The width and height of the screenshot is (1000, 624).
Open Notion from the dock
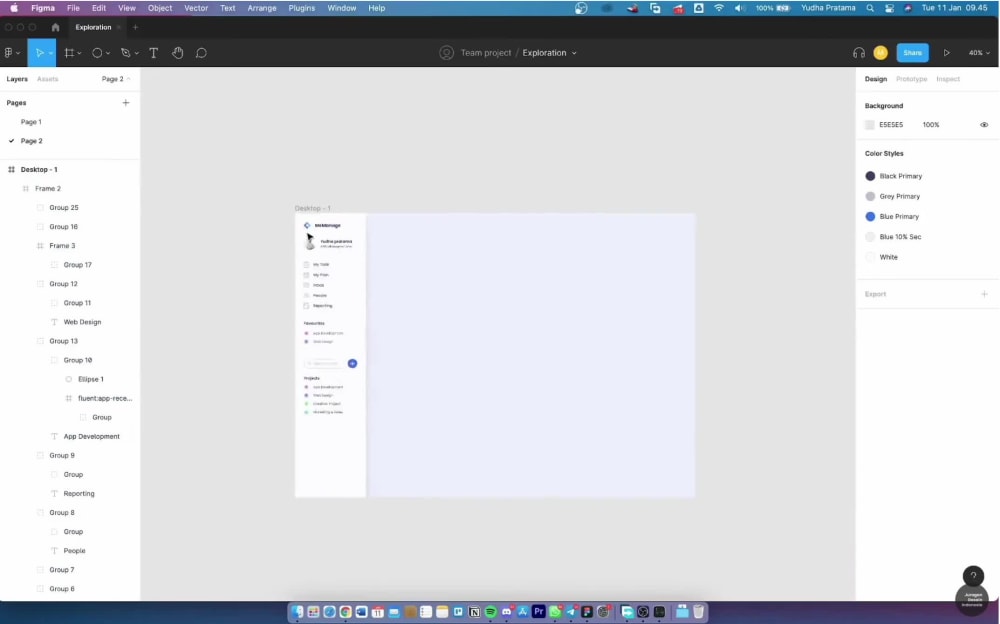tap(474, 611)
